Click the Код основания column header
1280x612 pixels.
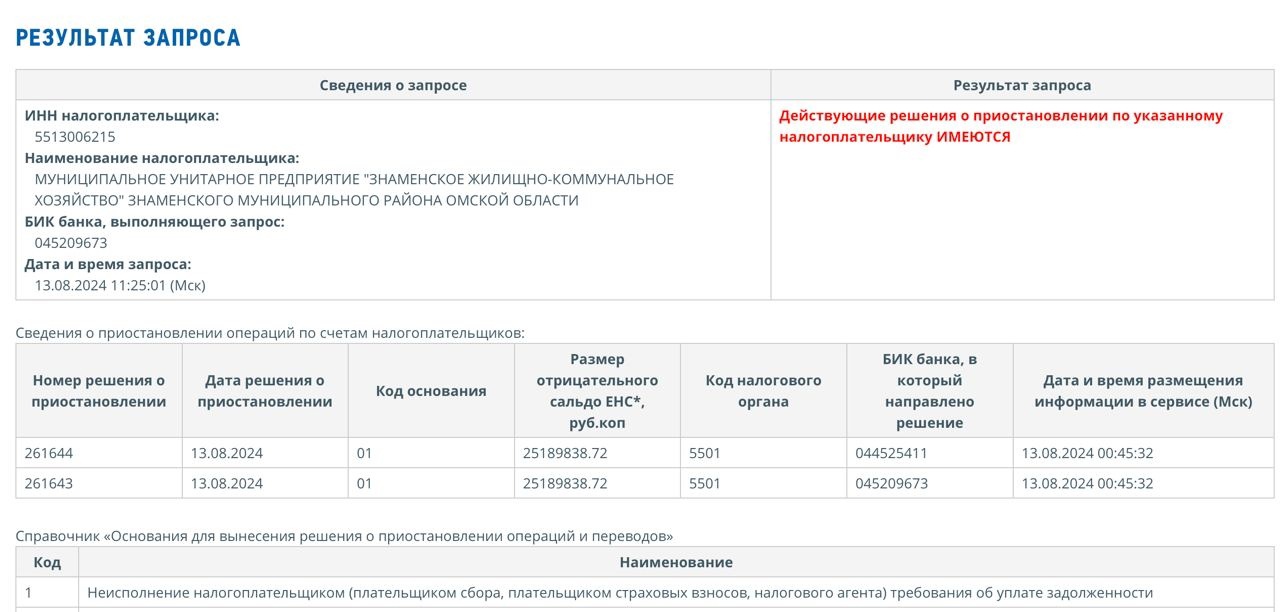pyautogui.click(x=431, y=391)
